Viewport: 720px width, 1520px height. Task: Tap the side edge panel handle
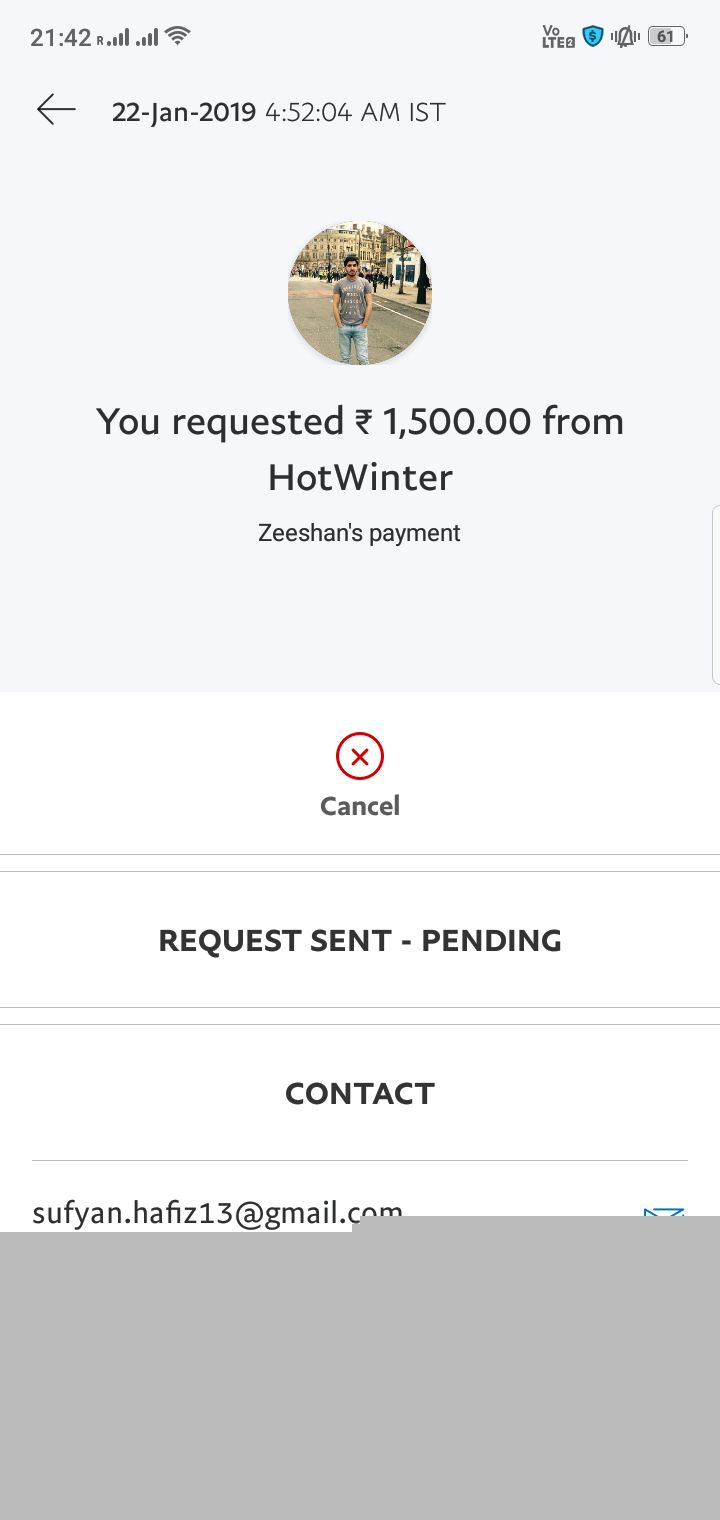coord(715,595)
